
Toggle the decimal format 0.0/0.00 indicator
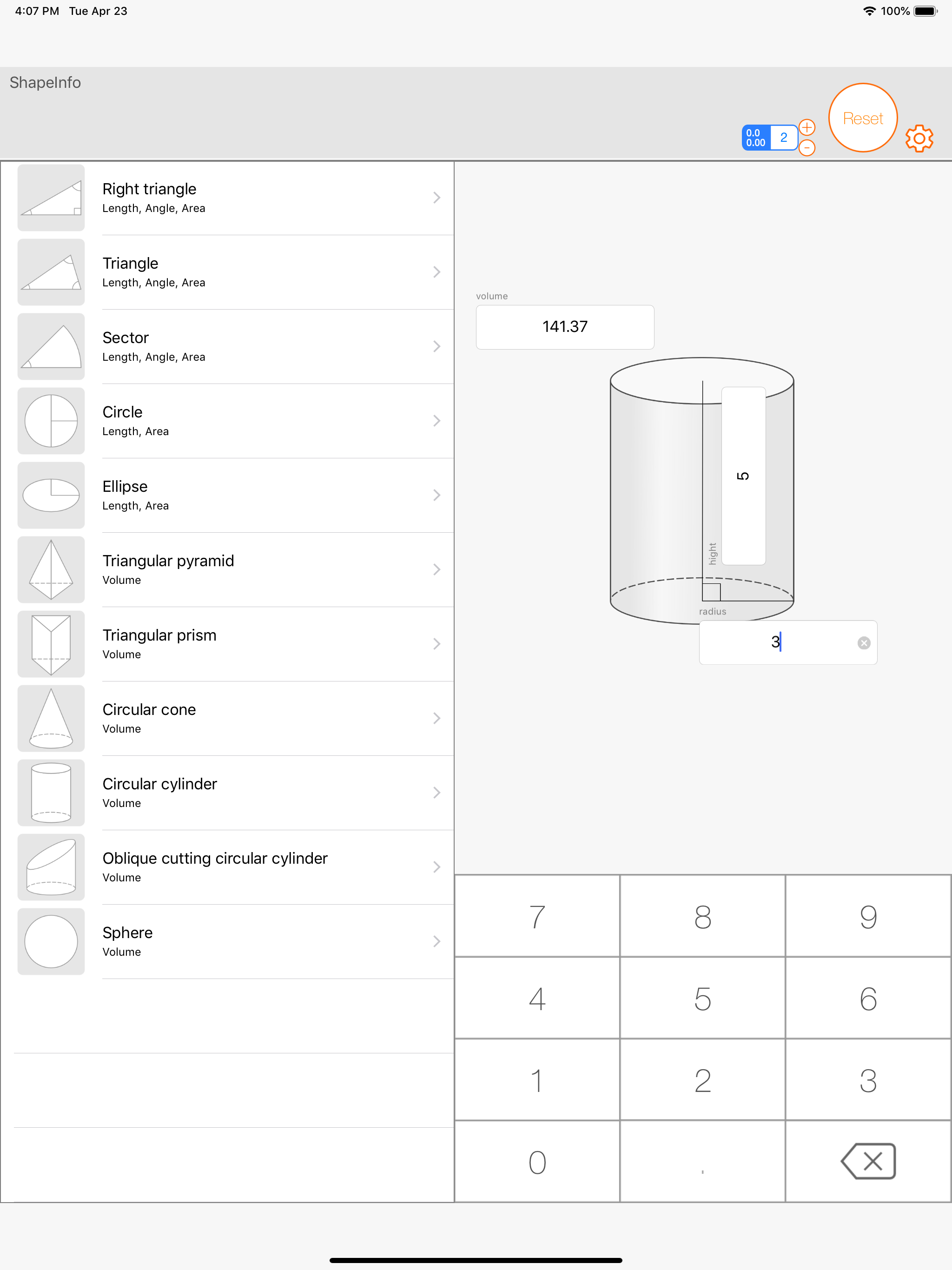click(x=756, y=138)
